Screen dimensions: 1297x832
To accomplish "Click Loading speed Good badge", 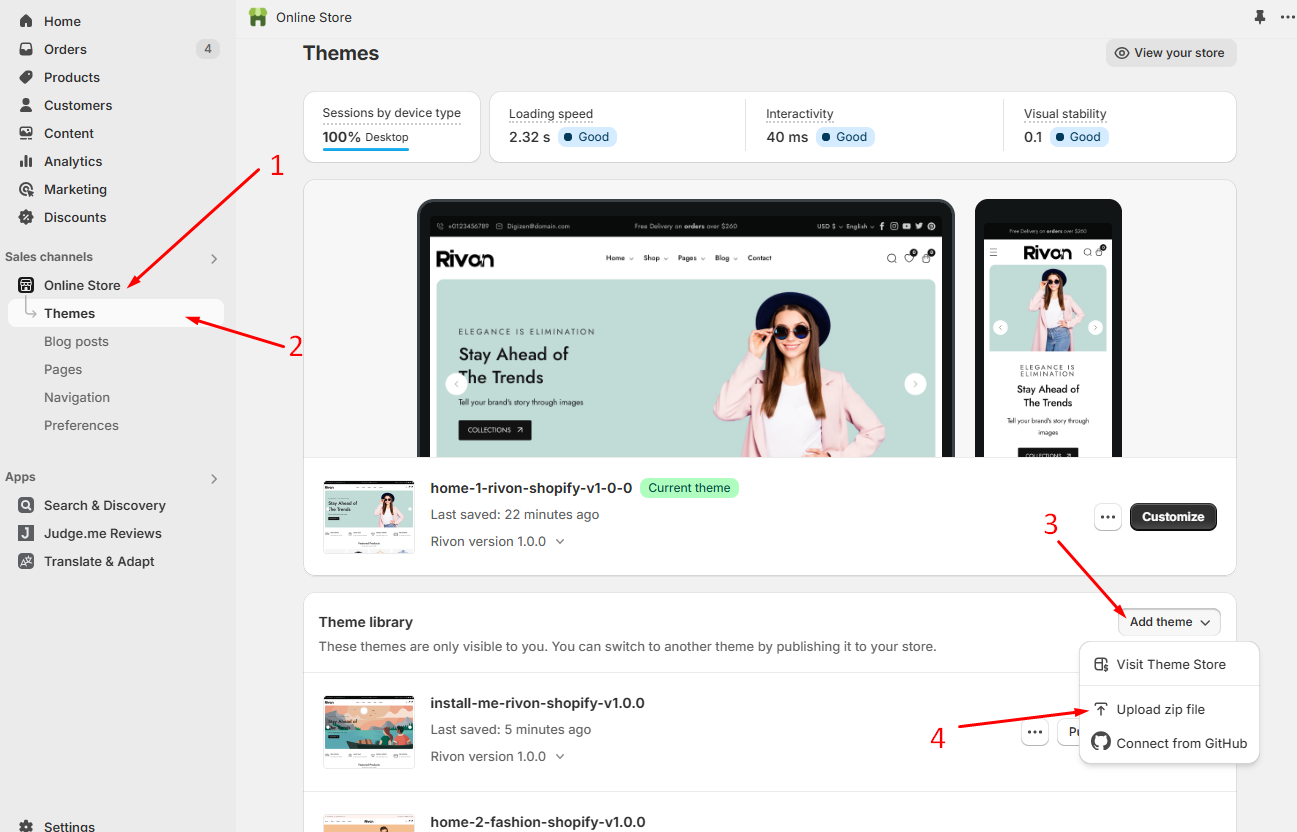I will pyautogui.click(x=586, y=137).
